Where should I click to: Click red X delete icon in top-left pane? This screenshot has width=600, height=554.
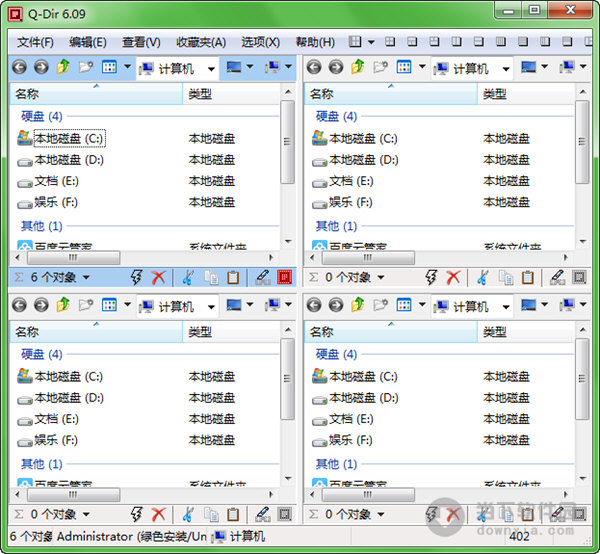point(158,277)
